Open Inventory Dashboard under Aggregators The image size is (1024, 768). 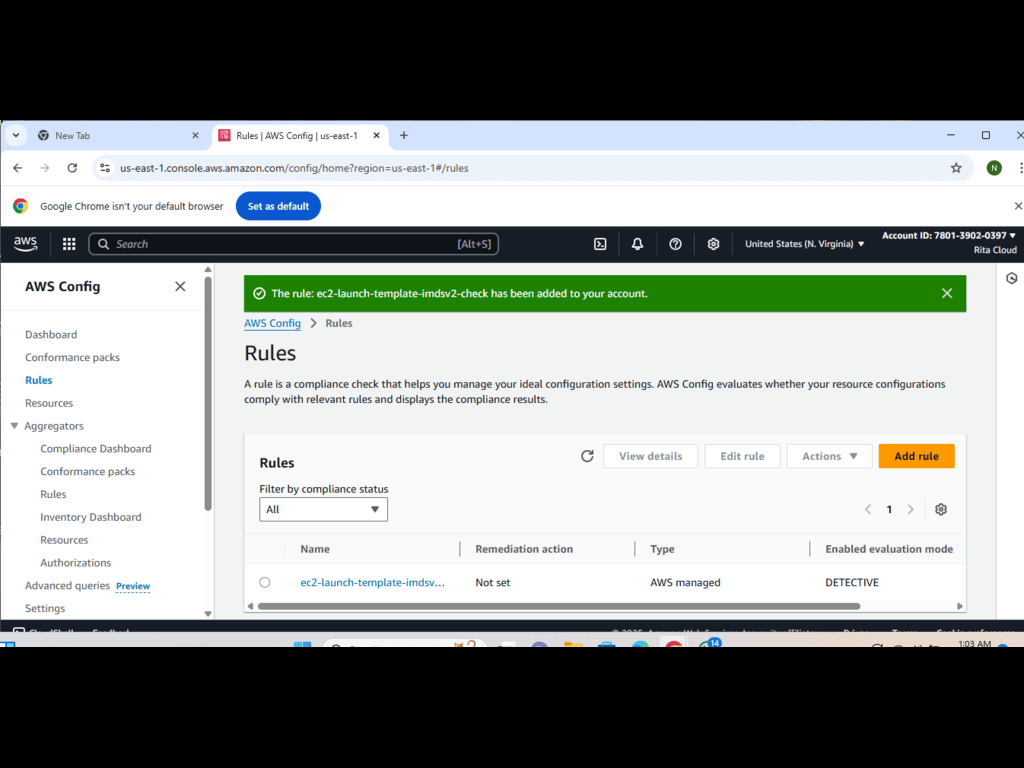[x=91, y=517]
